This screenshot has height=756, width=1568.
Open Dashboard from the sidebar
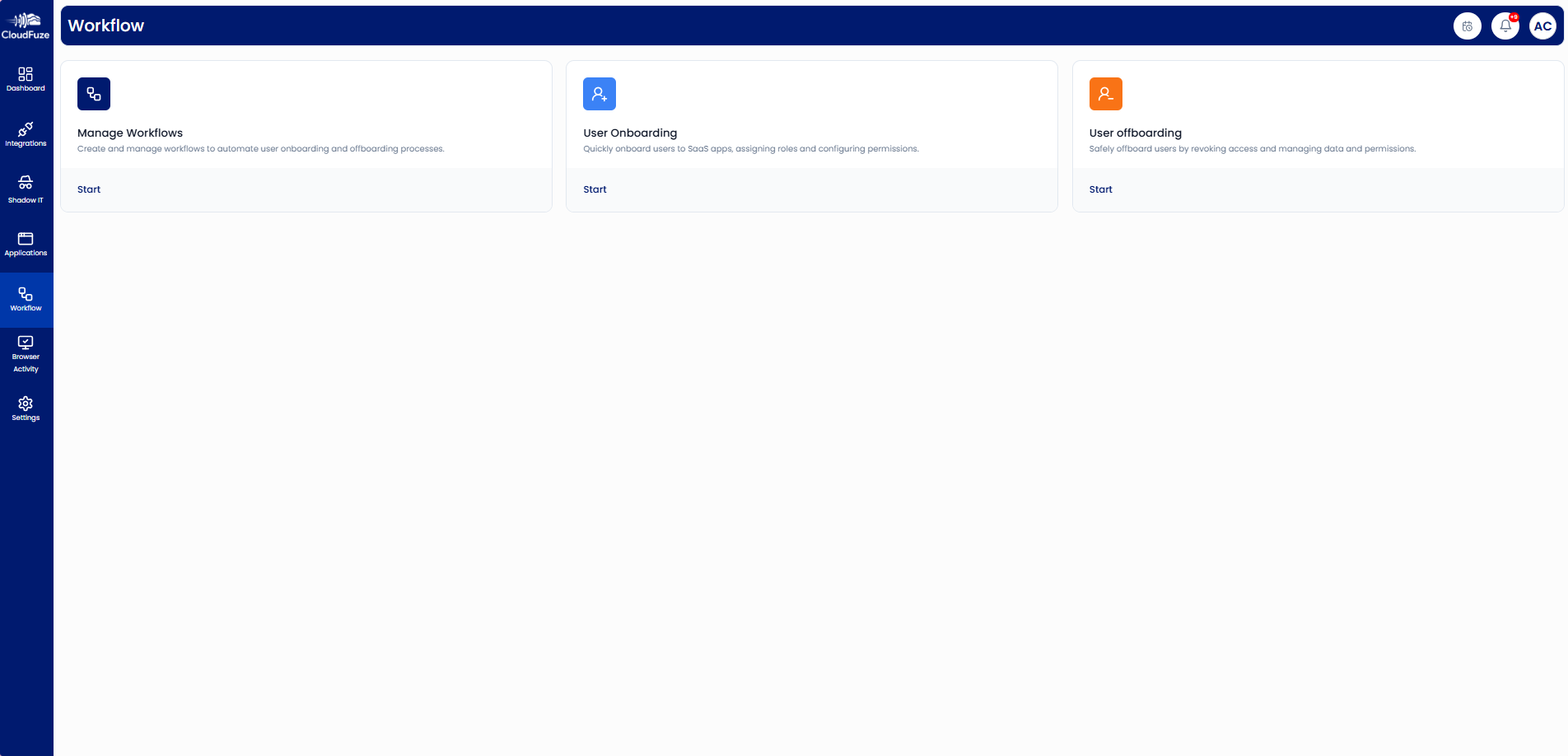click(26, 78)
